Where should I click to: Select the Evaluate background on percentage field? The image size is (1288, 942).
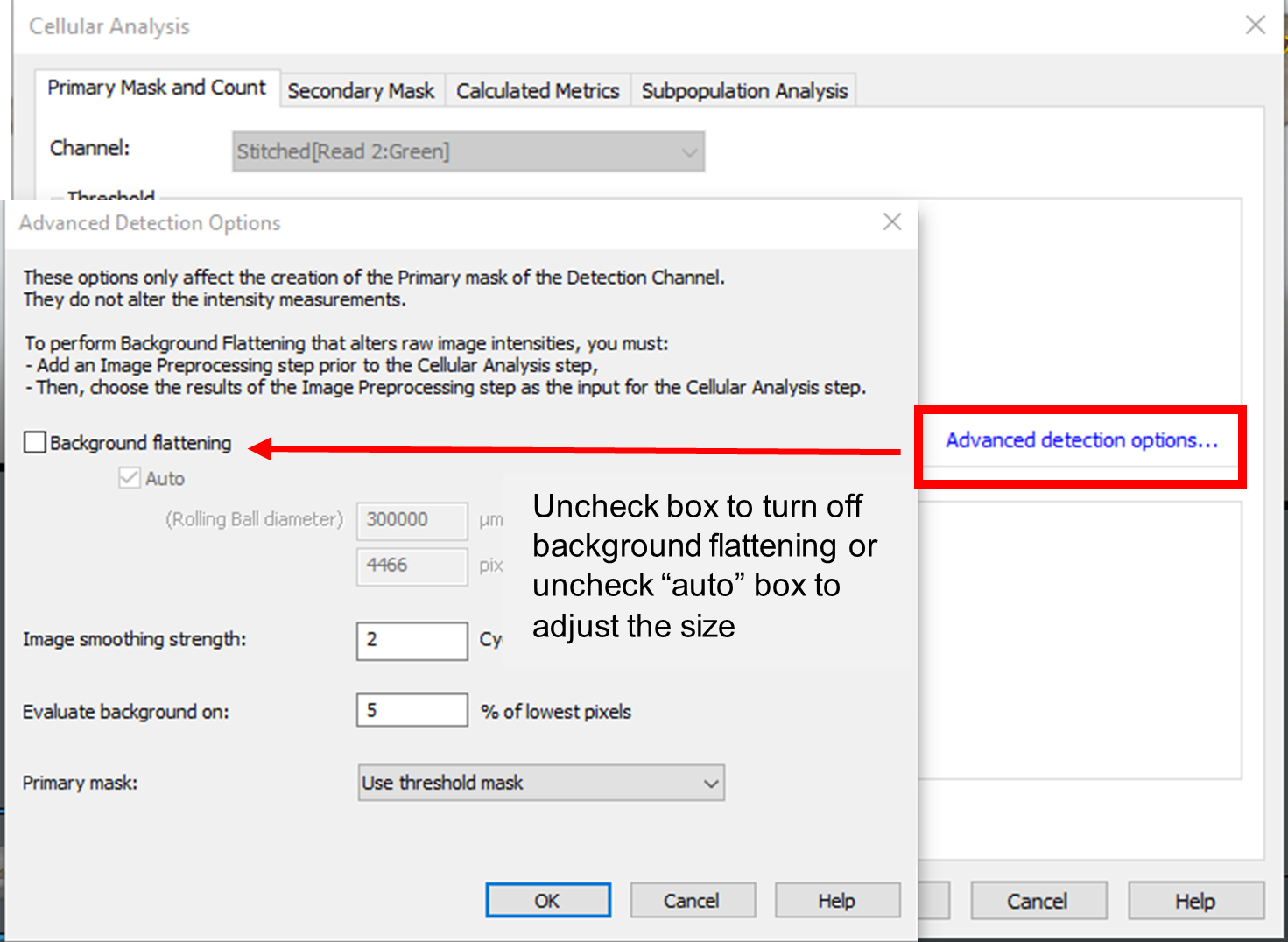point(412,710)
